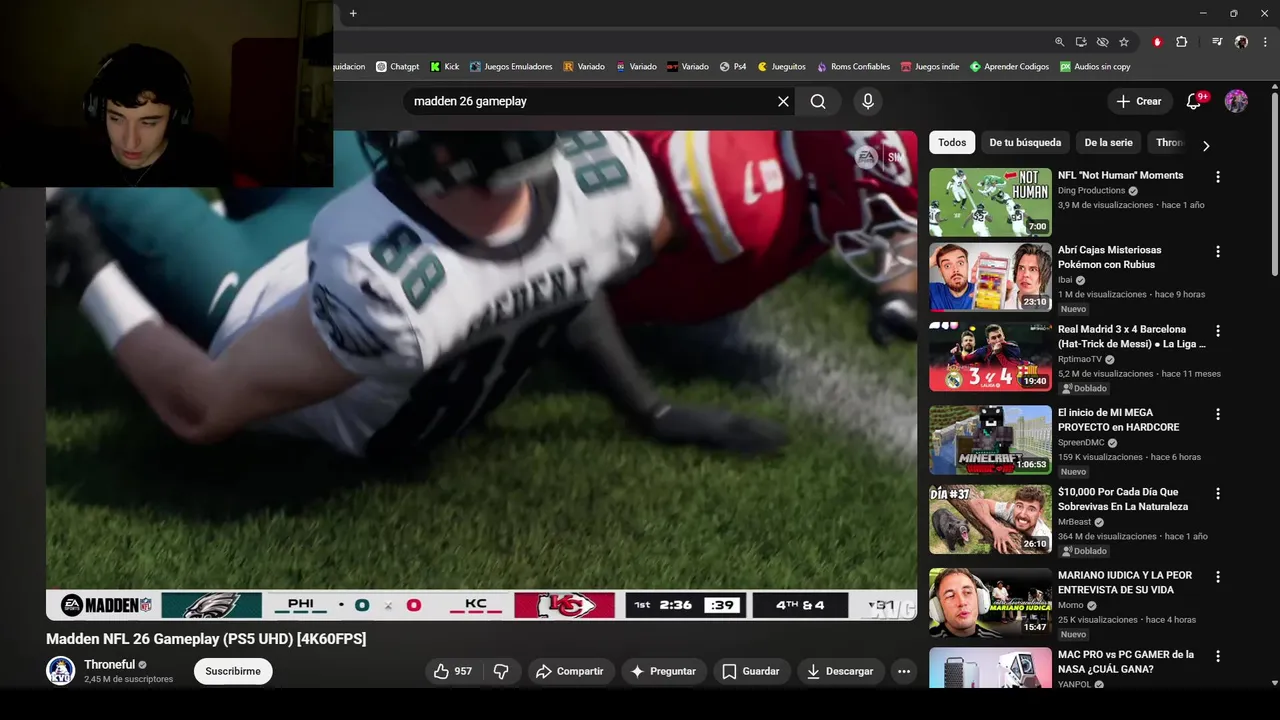The image size is (1280, 720).
Task: Open a new browser tab with plus
Action: (353, 13)
